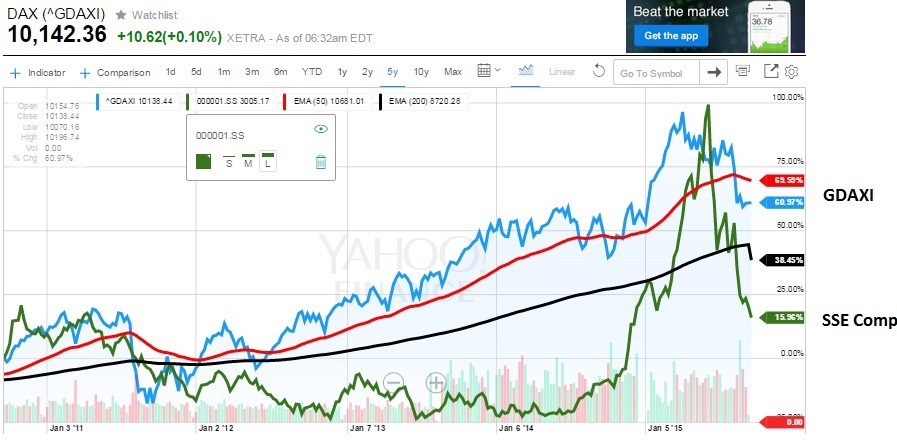Click the star Watchlist icon
Viewport: 897px width, 445px height.
click(122, 15)
